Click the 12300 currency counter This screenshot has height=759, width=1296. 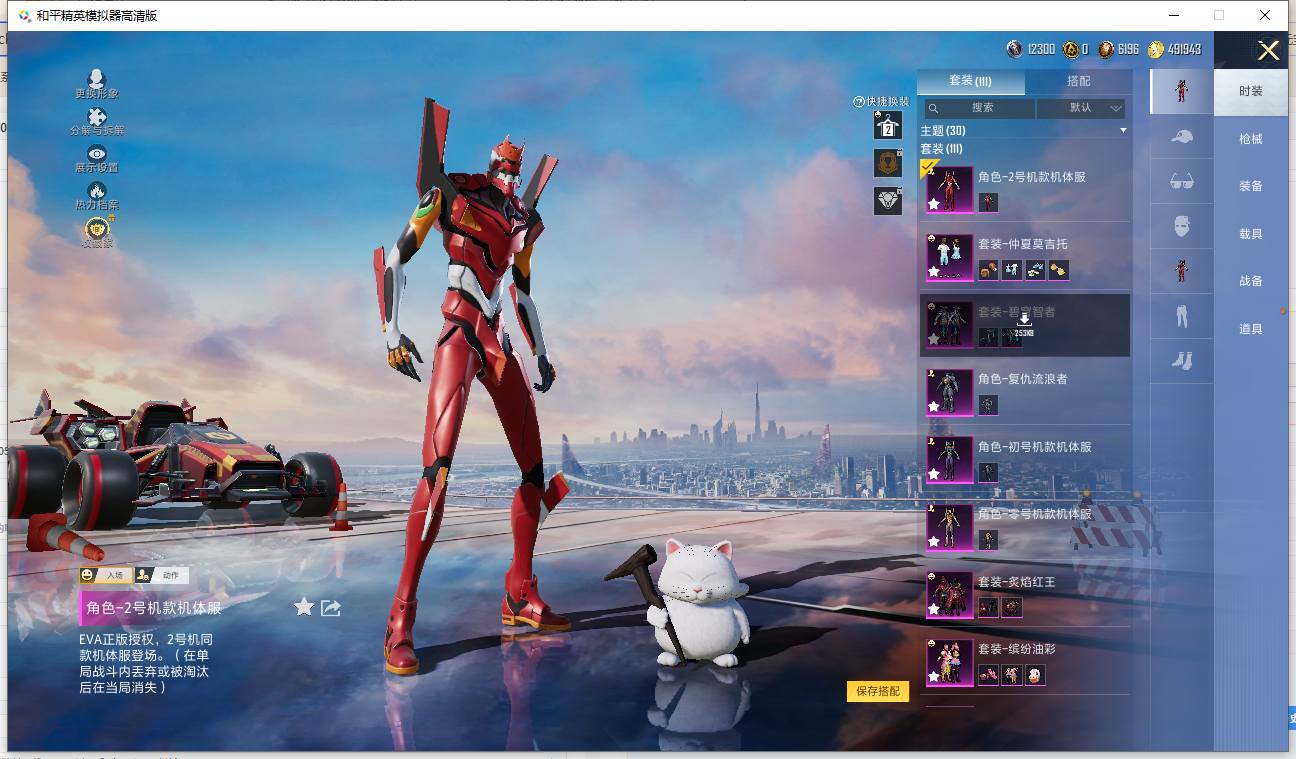coord(1031,49)
